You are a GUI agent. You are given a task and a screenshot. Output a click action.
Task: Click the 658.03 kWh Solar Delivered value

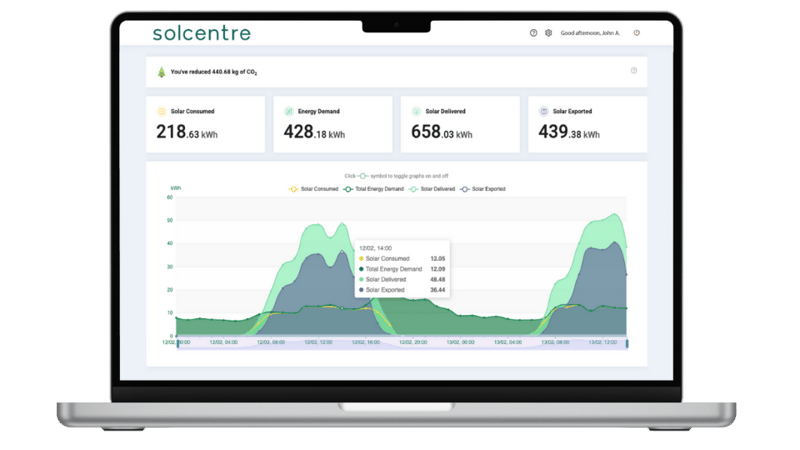point(442,132)
